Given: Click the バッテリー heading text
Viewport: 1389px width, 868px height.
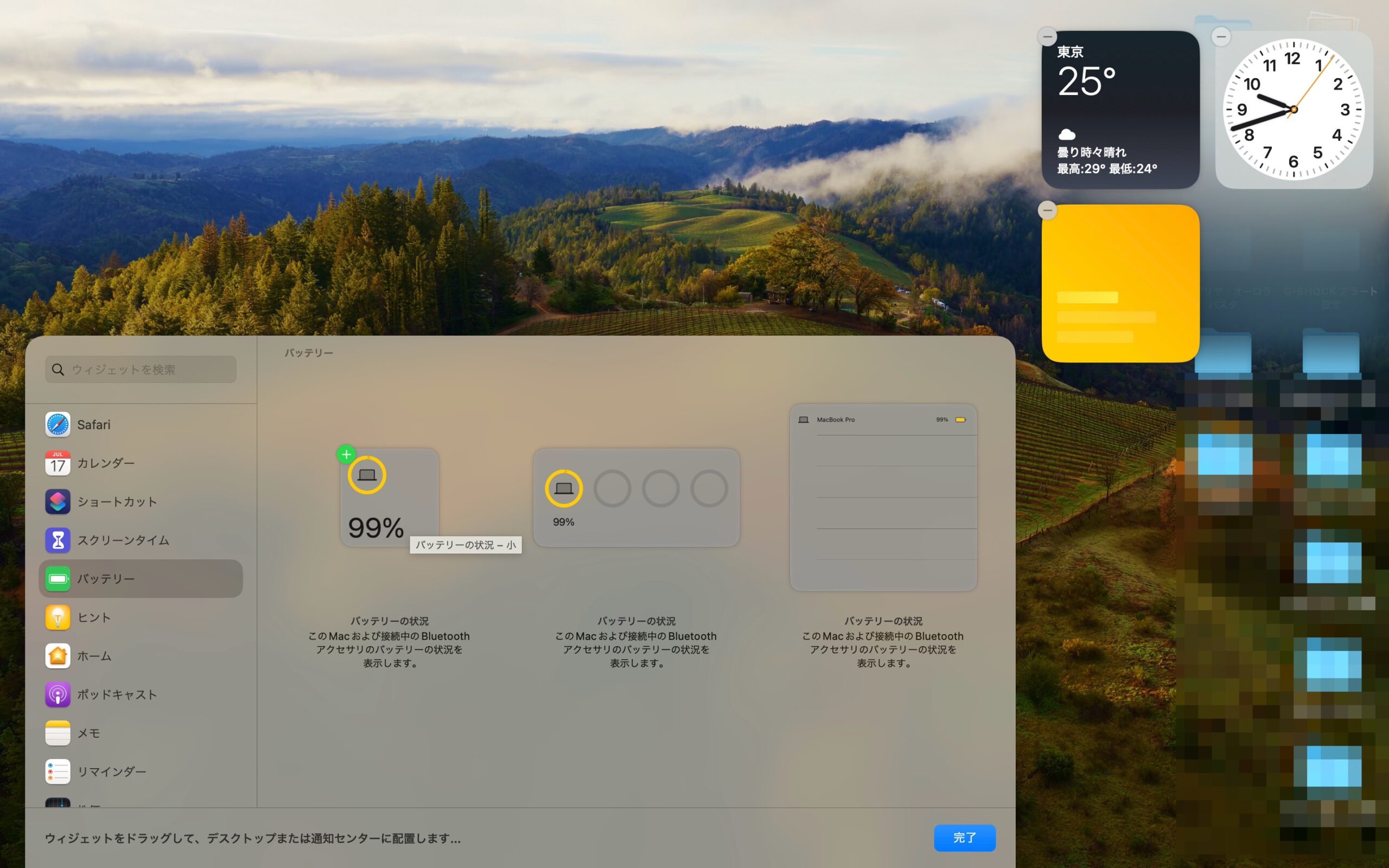Looking at the screenshot, I should (x=309, y=353).
